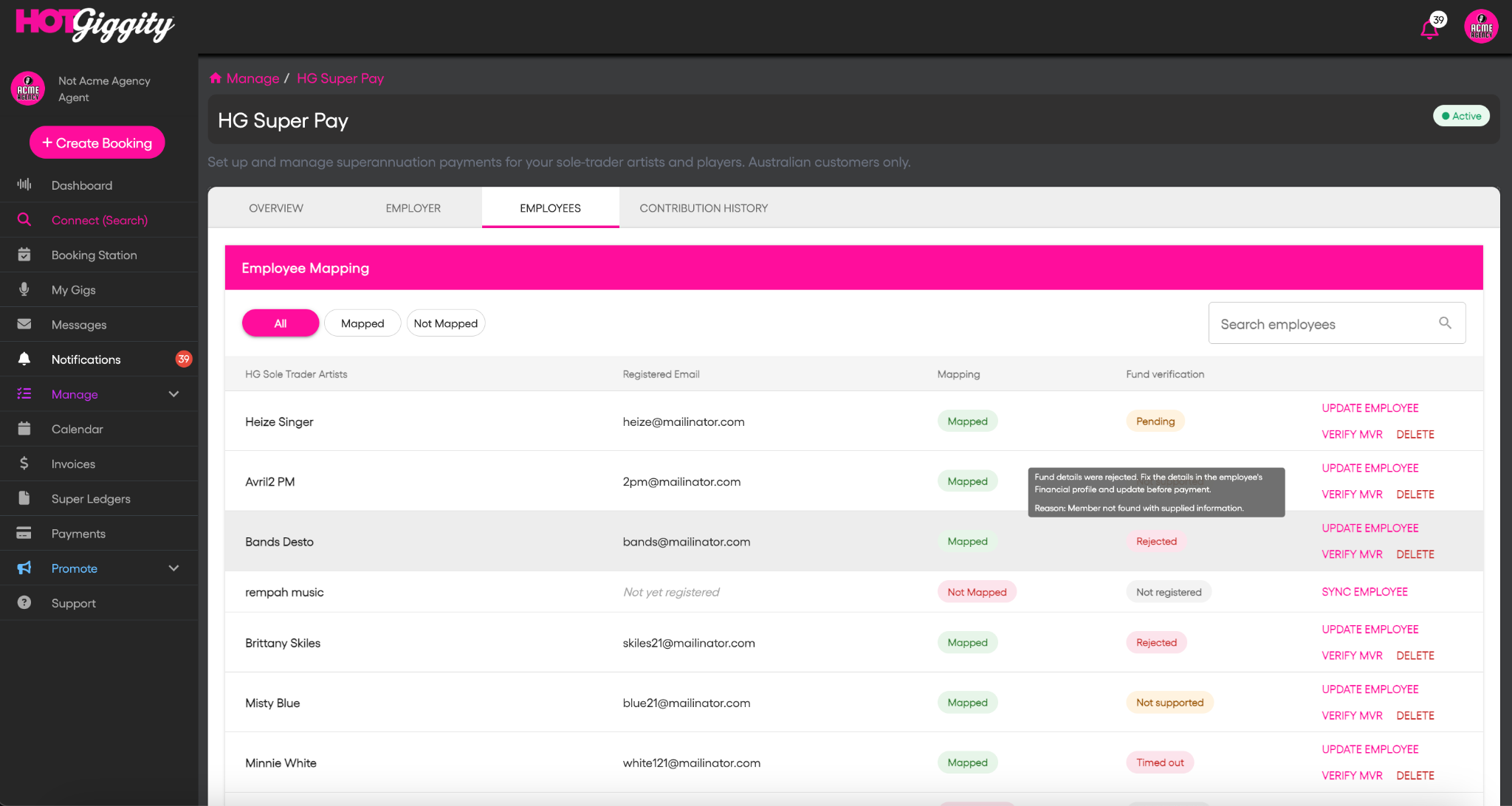Expand the Manage sidebar chevron
Viewport: 1512px width, 806px height.
pyautogui.click(x=174, y=394)
